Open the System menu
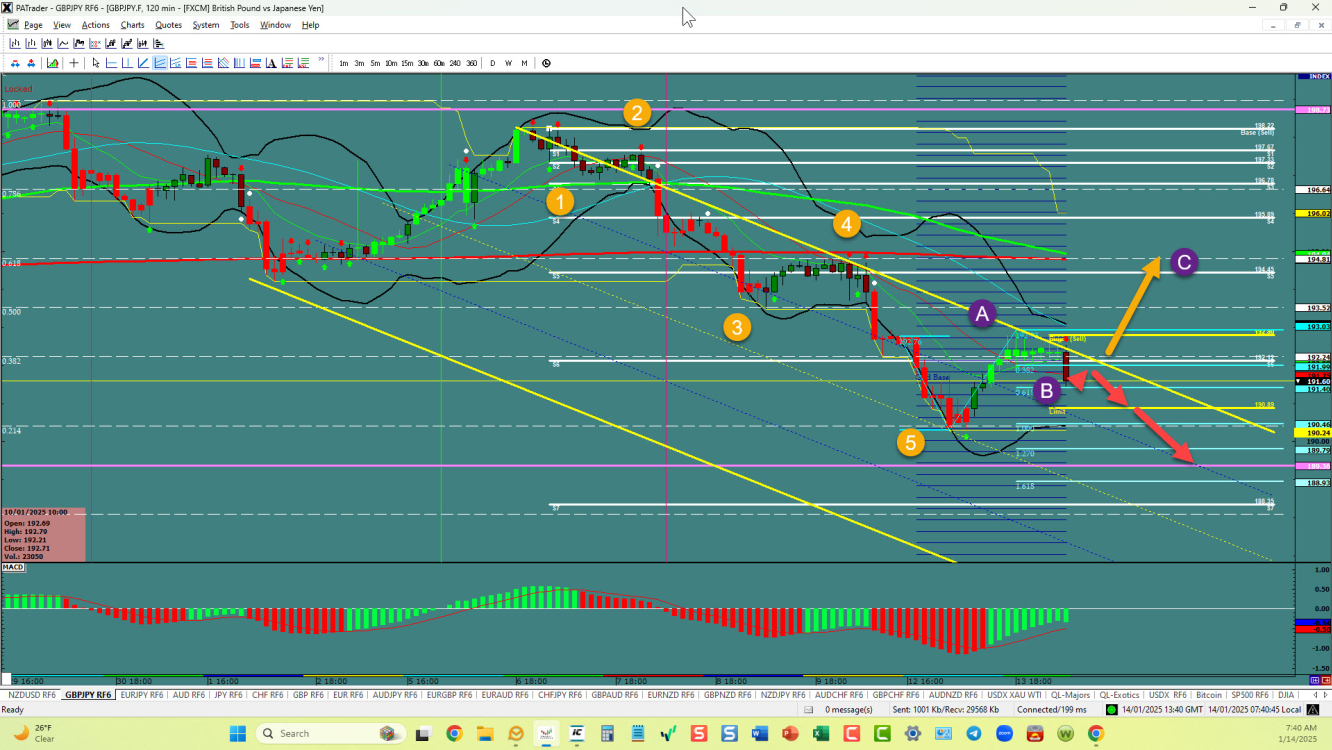 tap(206, 25)
